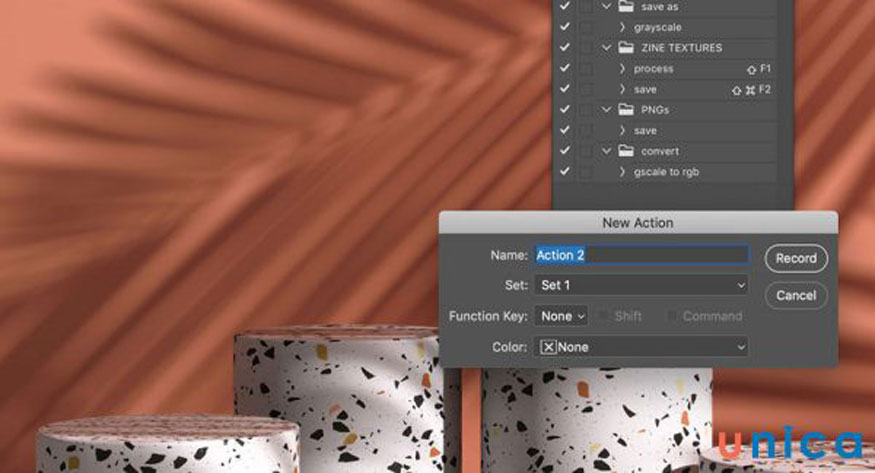Click the Cancel button in New Action
The image size is (875, 473).
point(796,295)
